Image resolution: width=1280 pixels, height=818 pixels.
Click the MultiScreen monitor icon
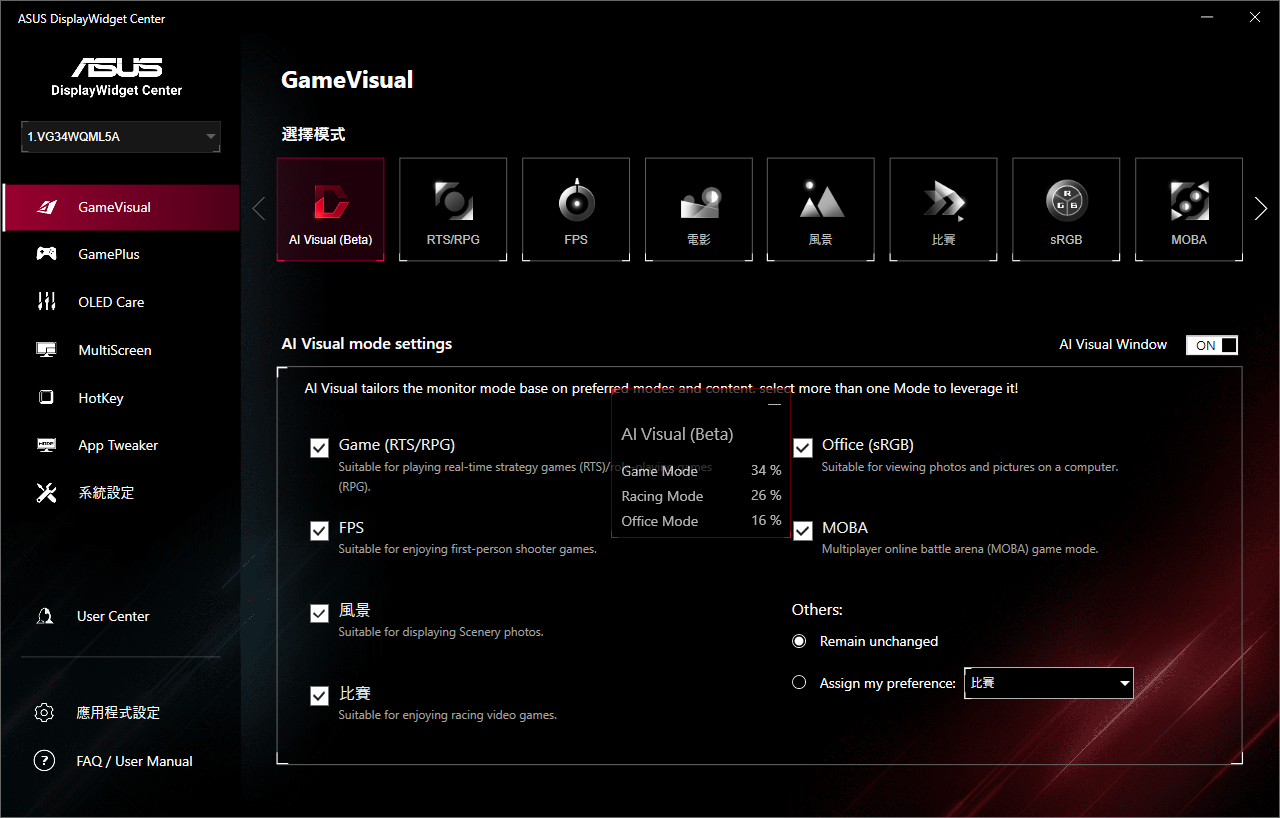pos(46,350)
